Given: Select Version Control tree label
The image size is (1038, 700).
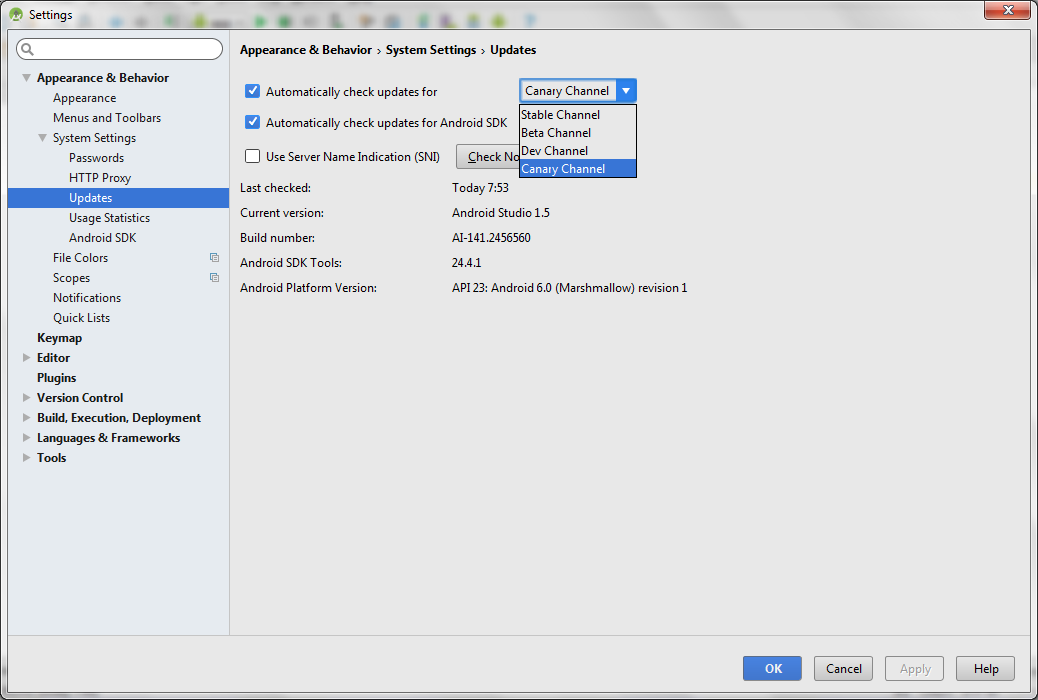Looking at the screenshot, I should (80, 397).
